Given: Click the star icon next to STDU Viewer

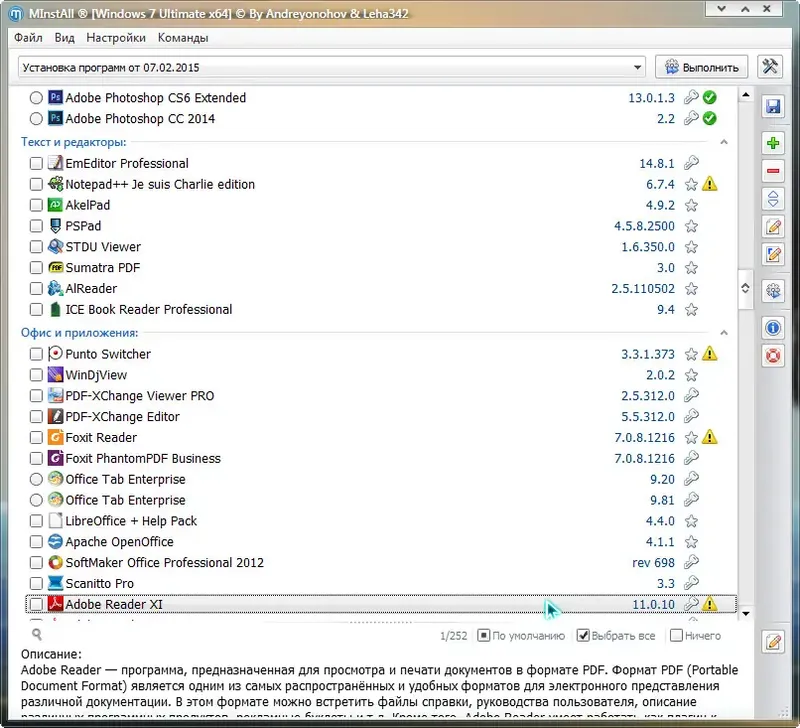Looking at the screenshot, I should pyautogui.click(x=691, y=247).
